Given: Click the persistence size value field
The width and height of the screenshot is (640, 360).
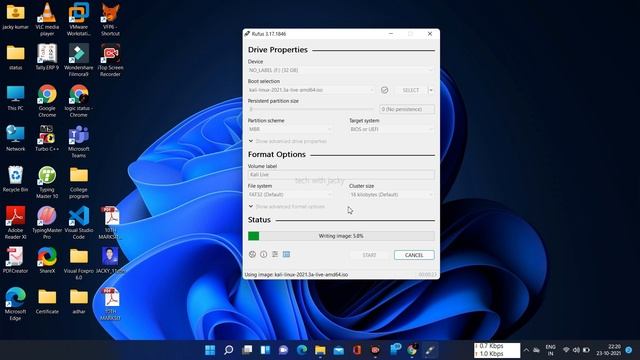Looking at the screenshot, I should pos(407,109).
